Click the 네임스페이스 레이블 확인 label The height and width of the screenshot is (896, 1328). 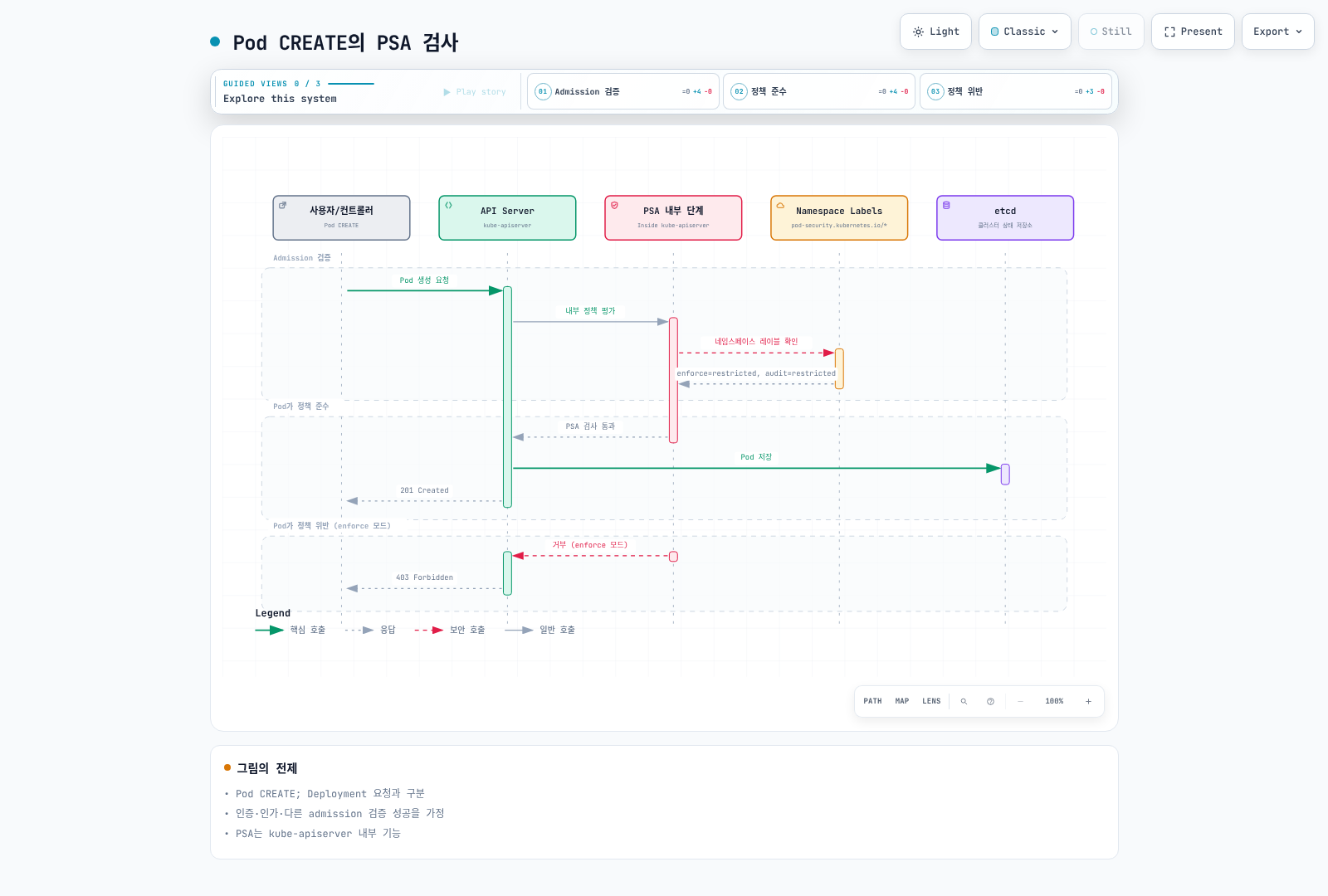[756, 342]
